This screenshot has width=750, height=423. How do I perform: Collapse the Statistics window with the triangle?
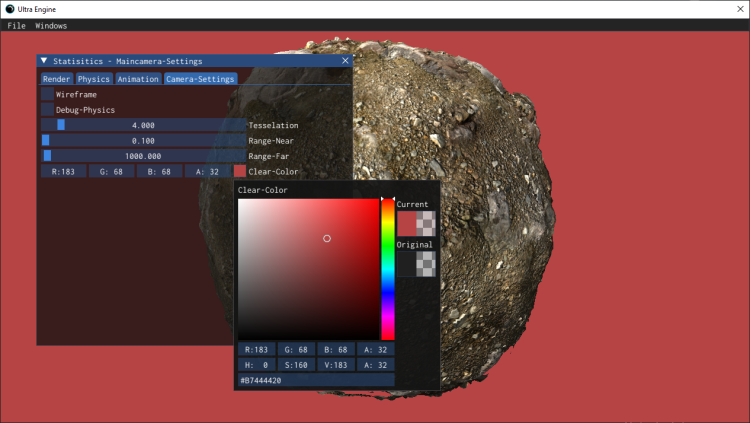click(44, 61)
